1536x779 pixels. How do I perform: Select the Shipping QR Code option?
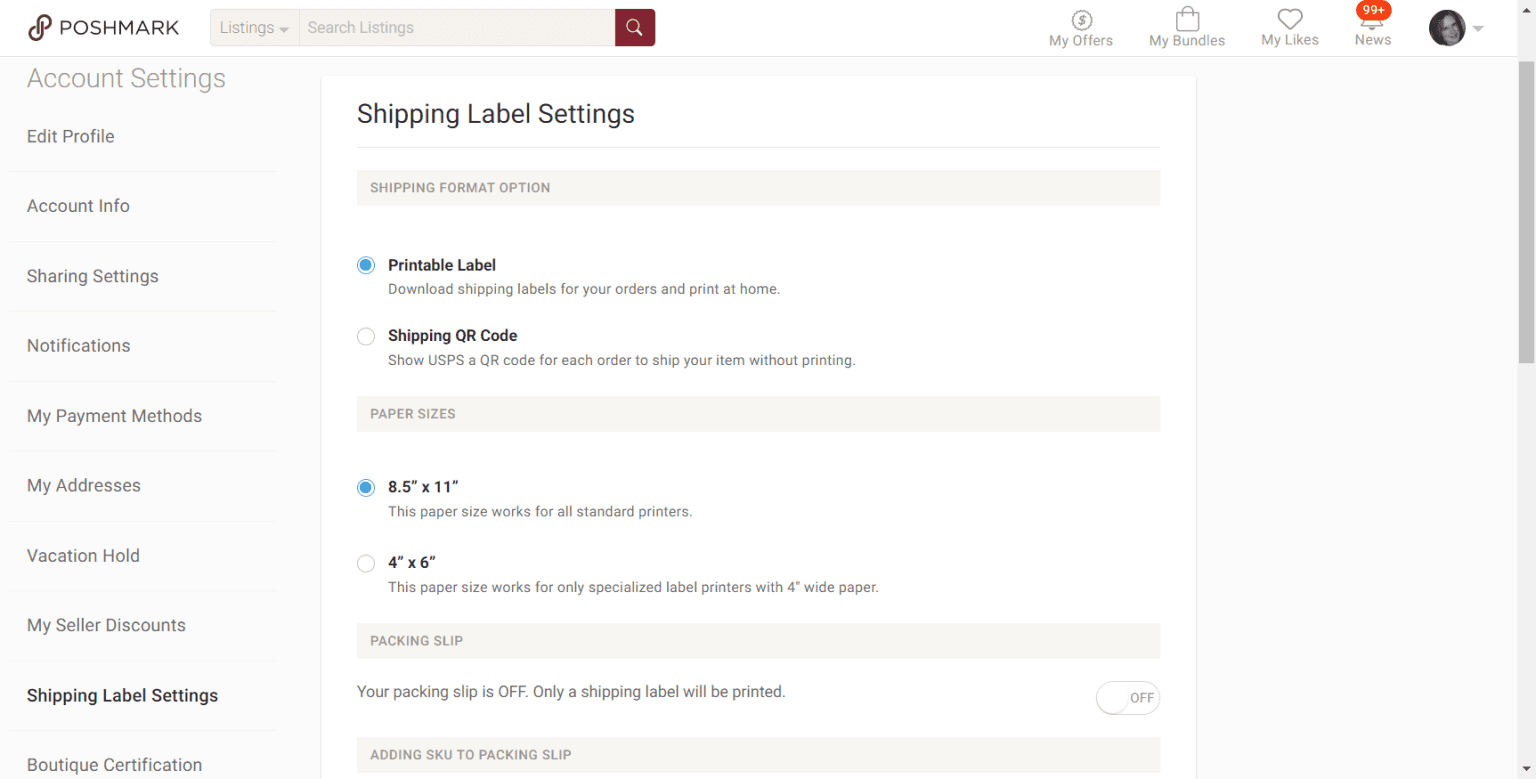point(366,336)
